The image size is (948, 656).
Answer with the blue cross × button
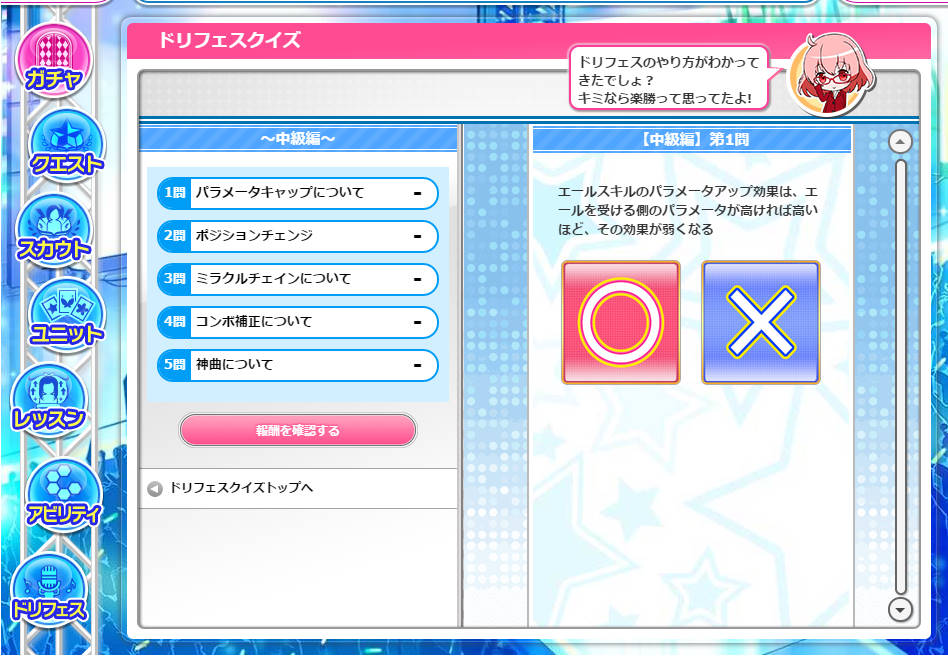click(761, 322)
